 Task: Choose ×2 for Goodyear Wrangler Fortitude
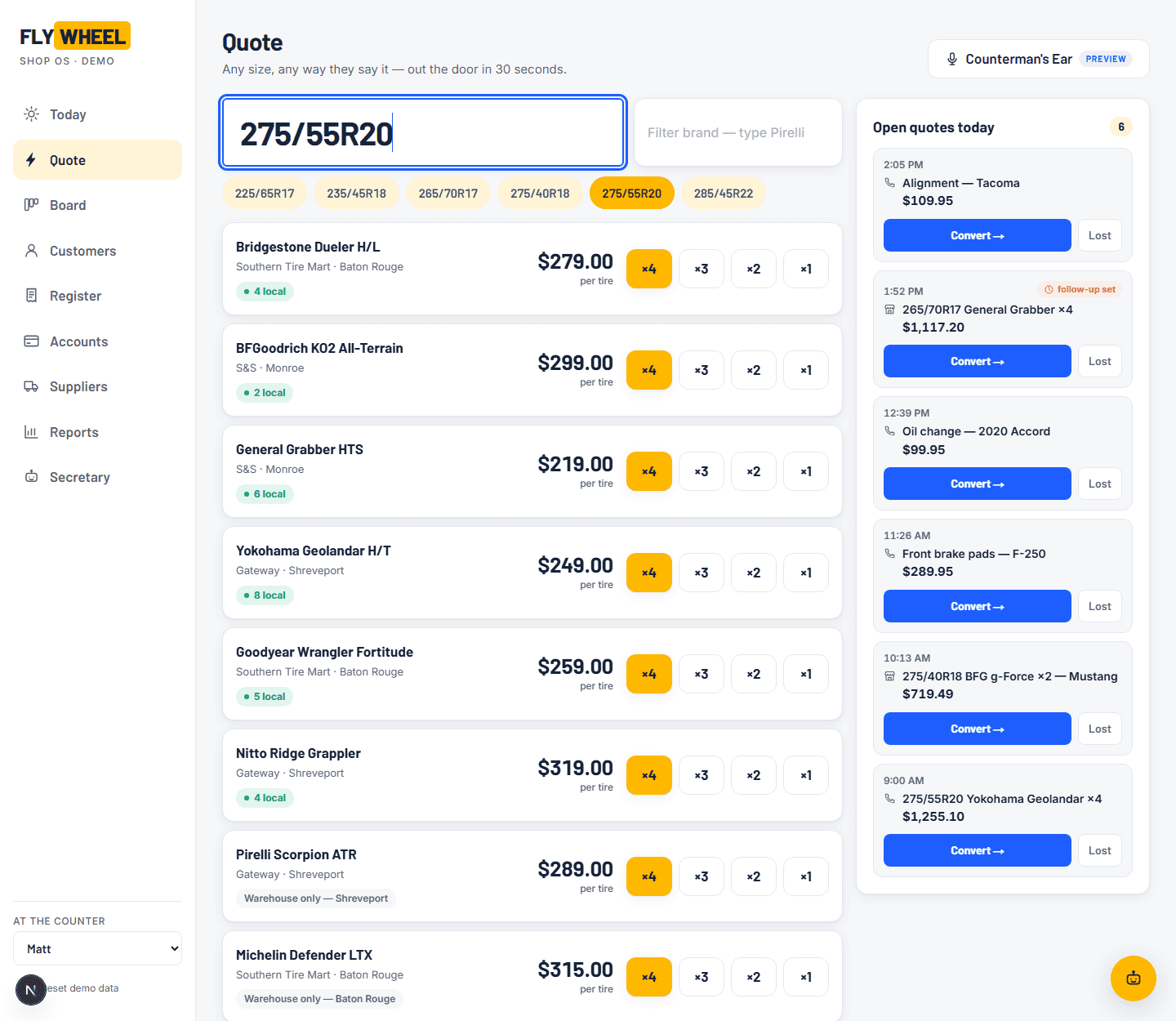pos(754,674)
